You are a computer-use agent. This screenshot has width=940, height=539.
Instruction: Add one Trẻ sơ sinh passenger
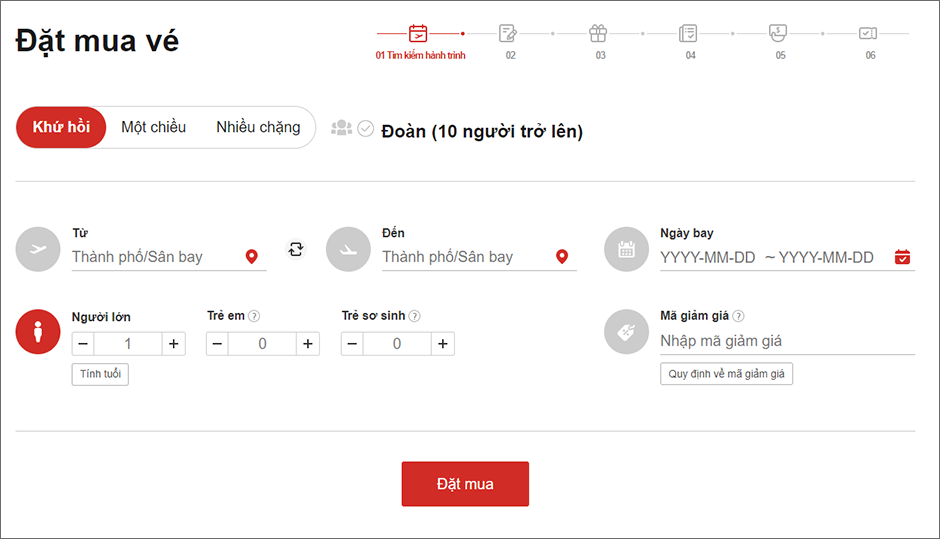(x=443, y=344)
